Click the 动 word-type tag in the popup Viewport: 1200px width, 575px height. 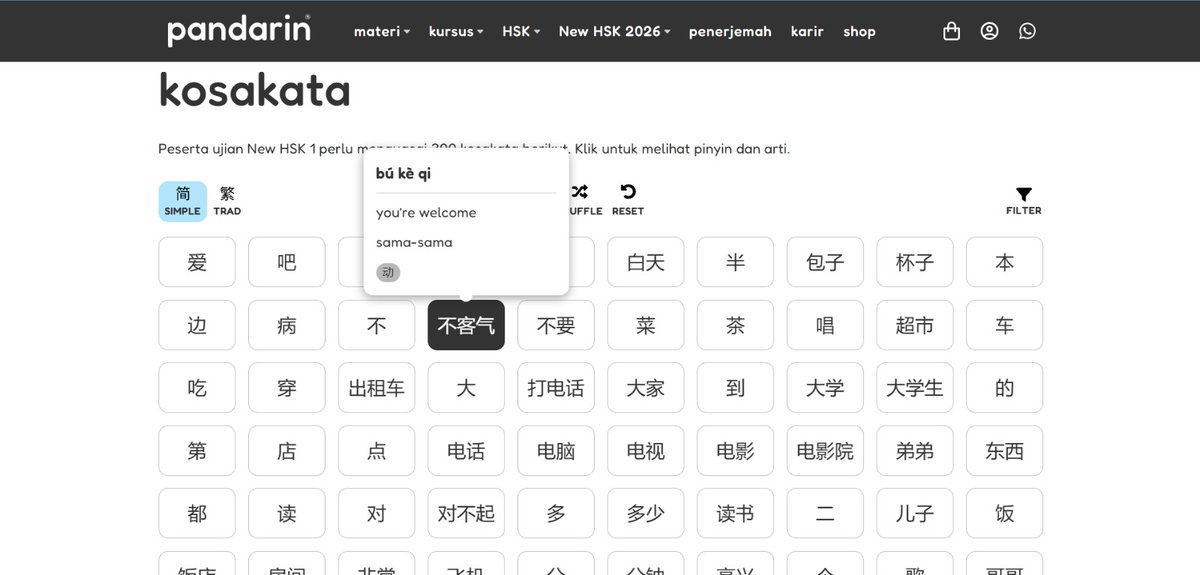click(388, 272)
